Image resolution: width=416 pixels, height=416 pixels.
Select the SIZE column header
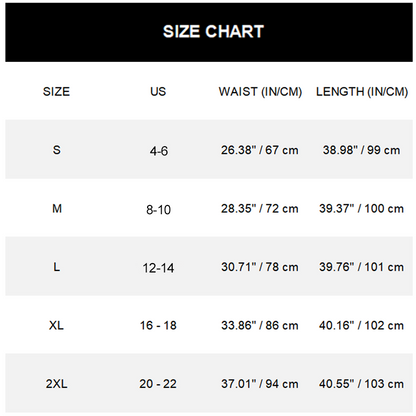pyautogui.click(x=56, y=92)
